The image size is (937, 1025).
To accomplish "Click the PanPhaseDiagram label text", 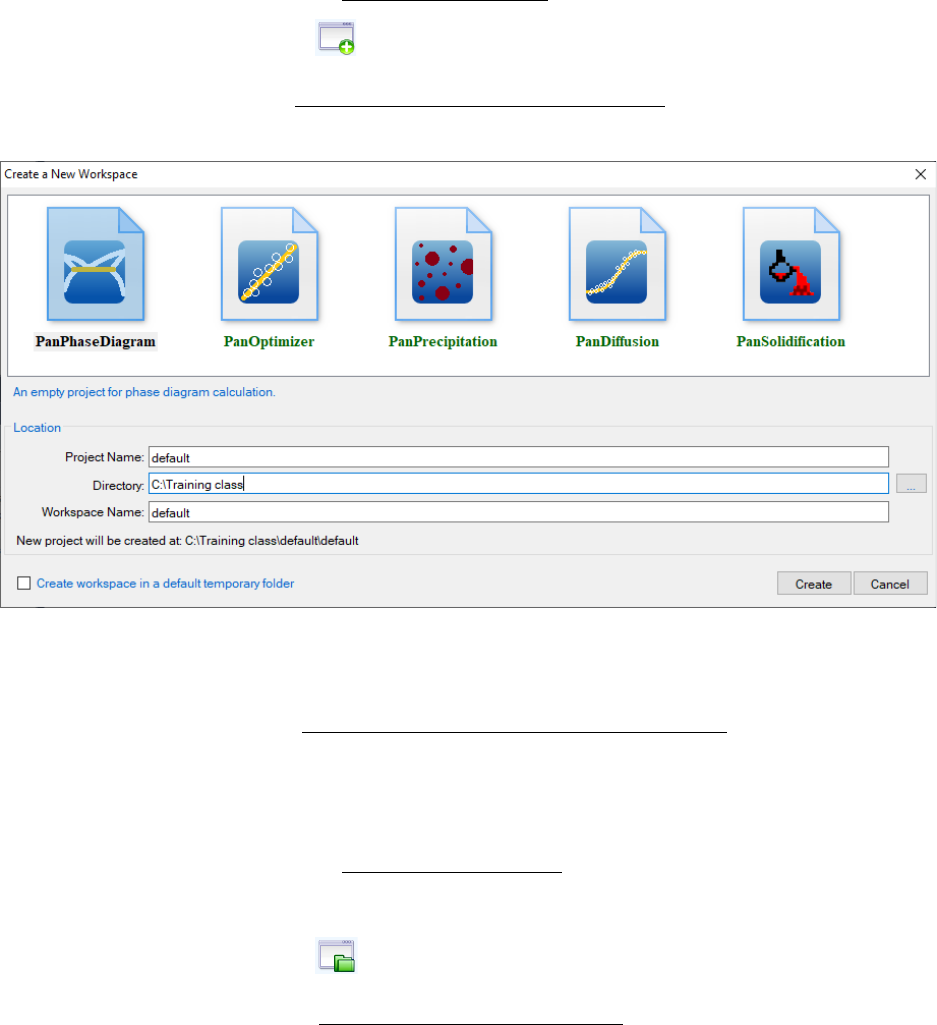I will click(x=95, y=341).
